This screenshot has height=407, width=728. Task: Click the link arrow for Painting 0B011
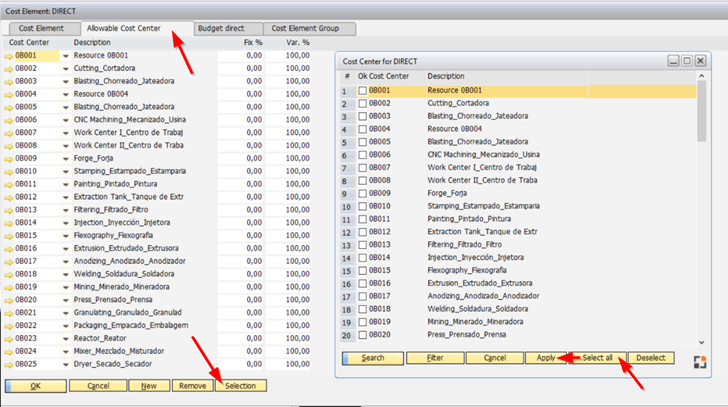8,184
